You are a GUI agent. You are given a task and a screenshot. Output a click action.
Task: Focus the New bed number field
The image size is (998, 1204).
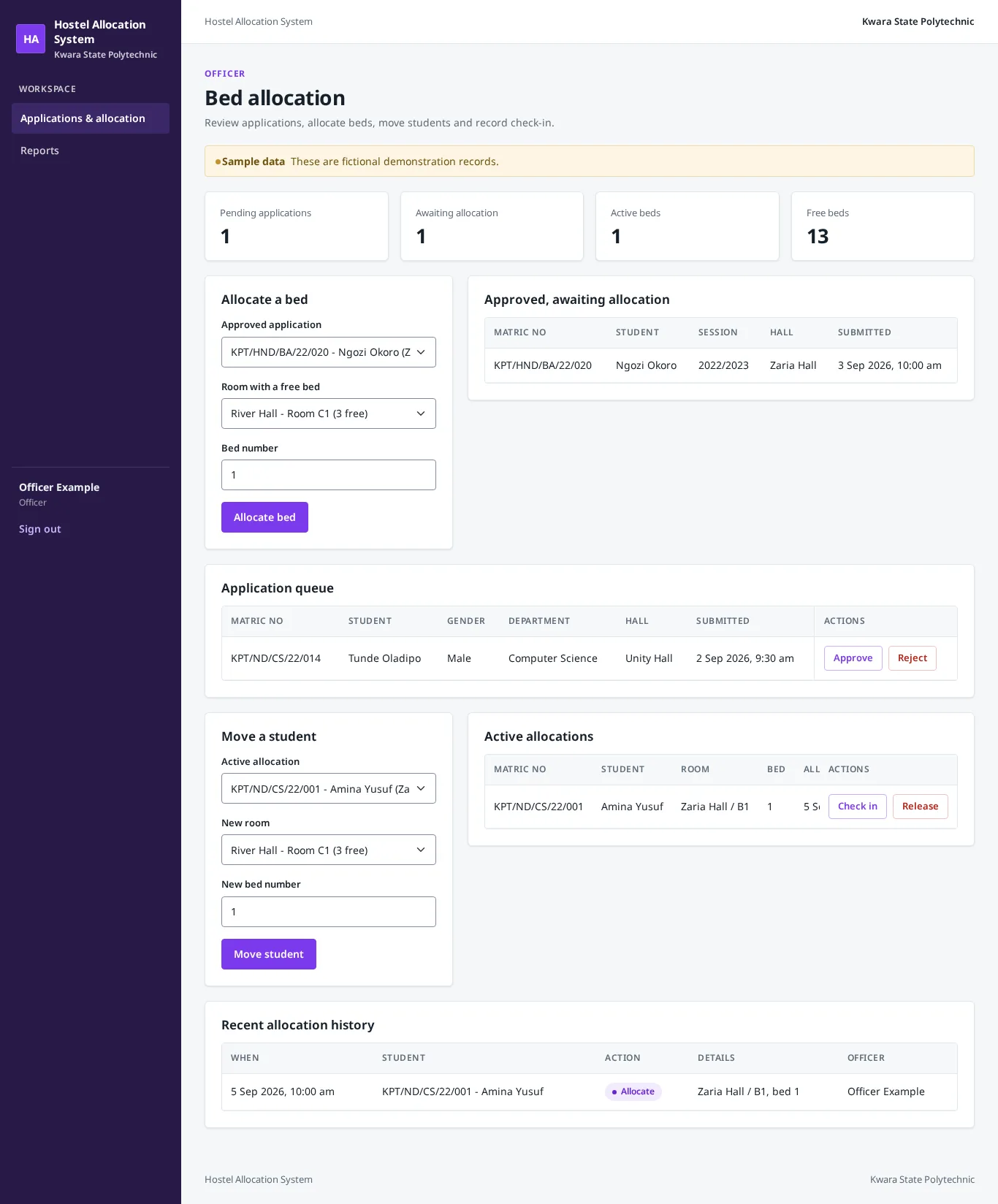coord(329,912)
